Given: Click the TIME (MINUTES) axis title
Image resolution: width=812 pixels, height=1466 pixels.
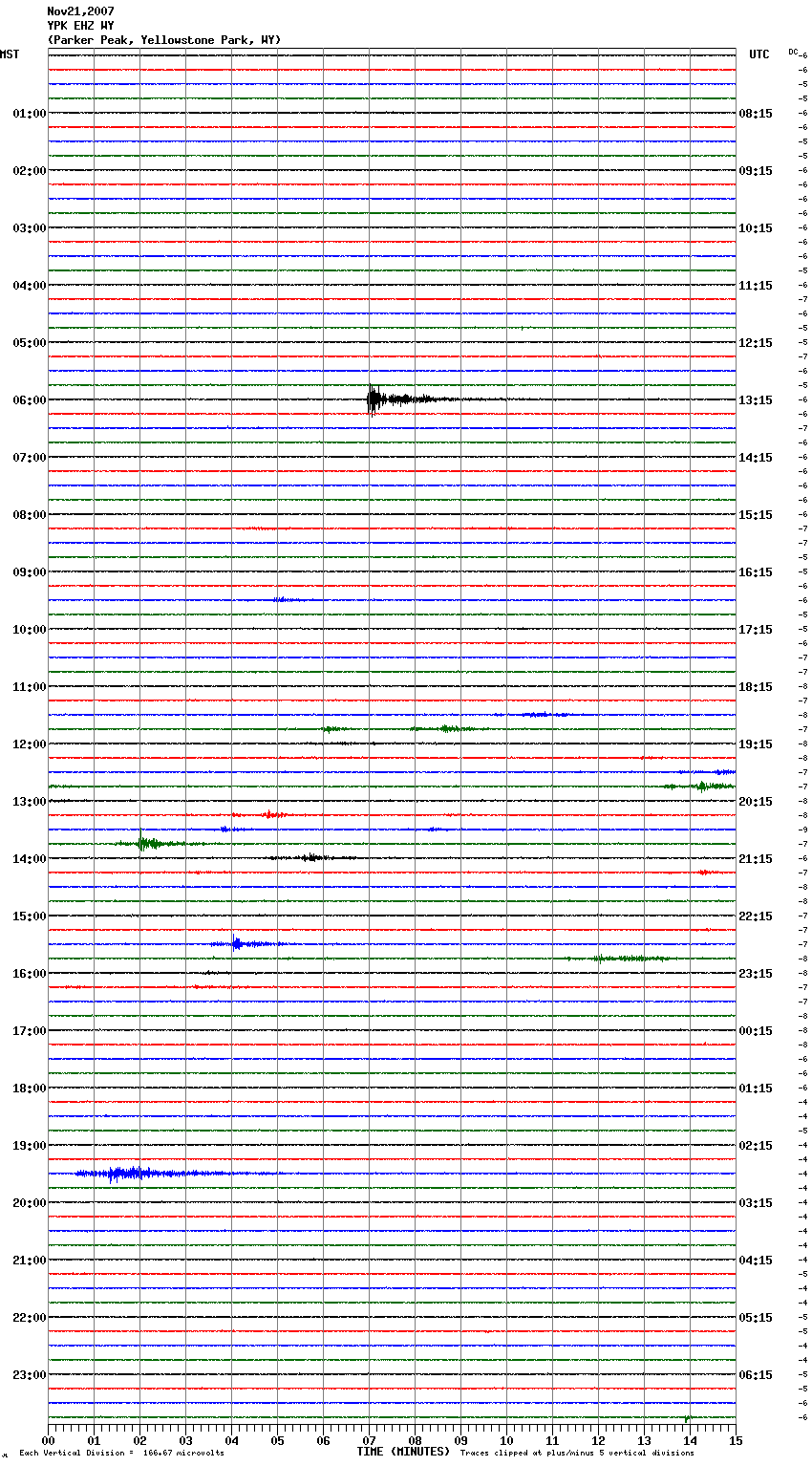Looking at the screenshot, I should [403, 1452].
